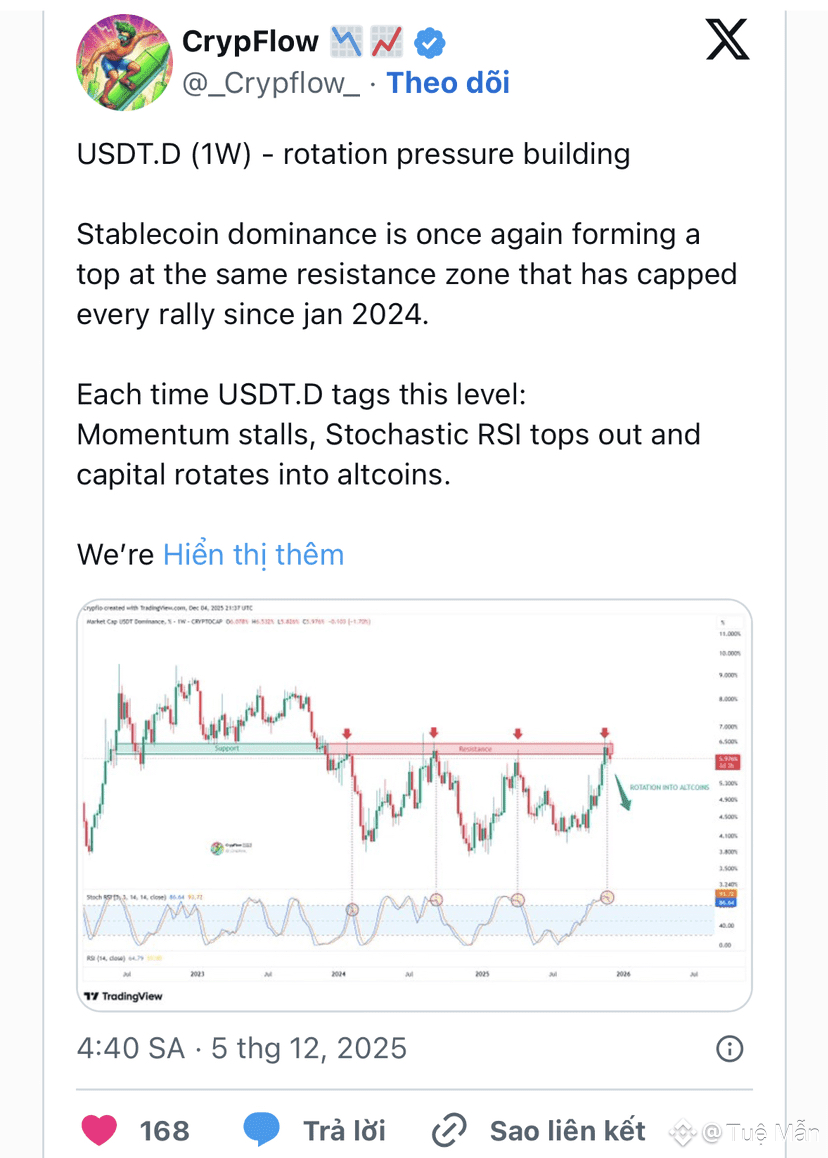Open the 4:40 SA timestamp link

(x=130, y=1047)
